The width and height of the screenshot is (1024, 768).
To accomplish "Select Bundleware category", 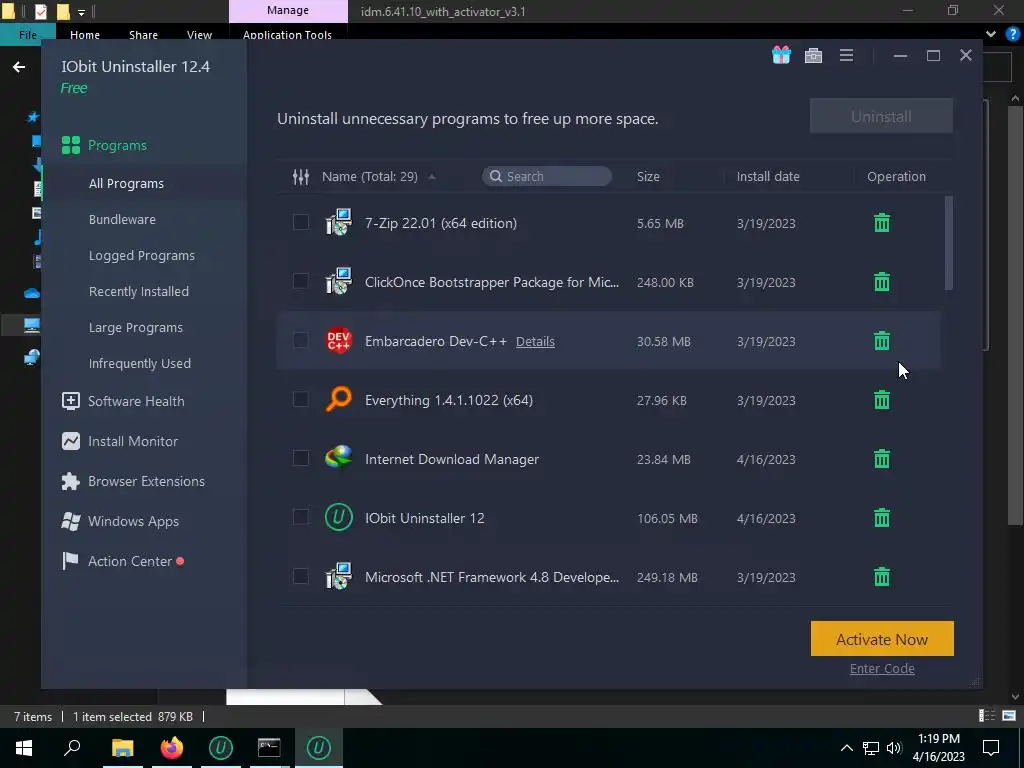I will tap(122, 219).
